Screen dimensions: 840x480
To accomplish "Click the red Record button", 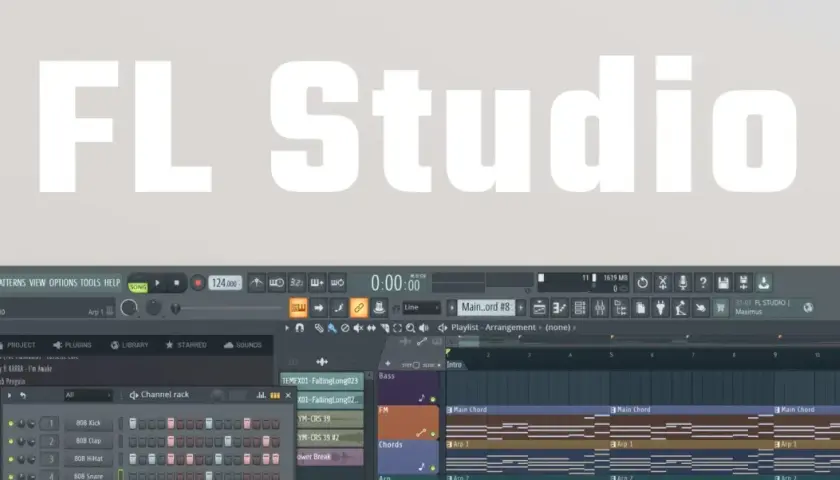I will pyautogui.click(x=198, y=283).
